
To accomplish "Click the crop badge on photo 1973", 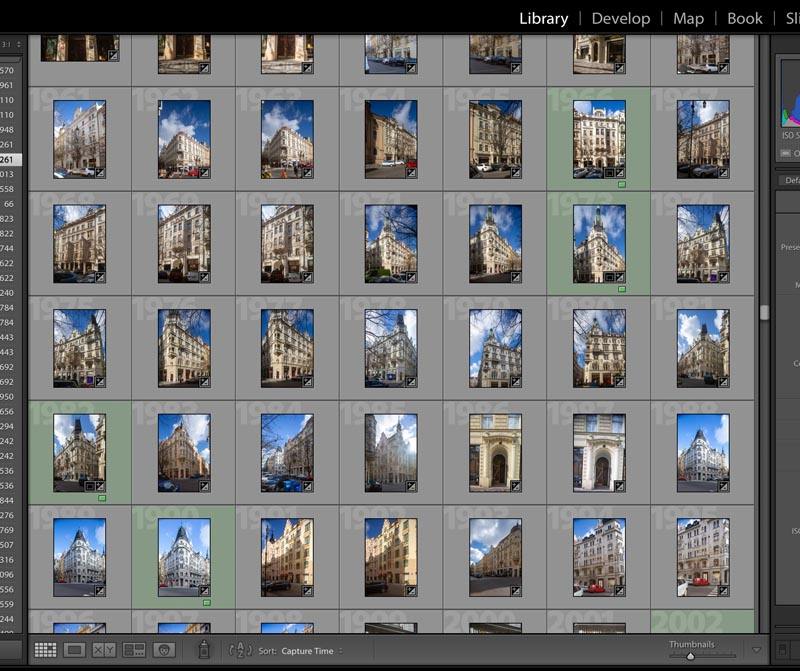I will [609, 278].
